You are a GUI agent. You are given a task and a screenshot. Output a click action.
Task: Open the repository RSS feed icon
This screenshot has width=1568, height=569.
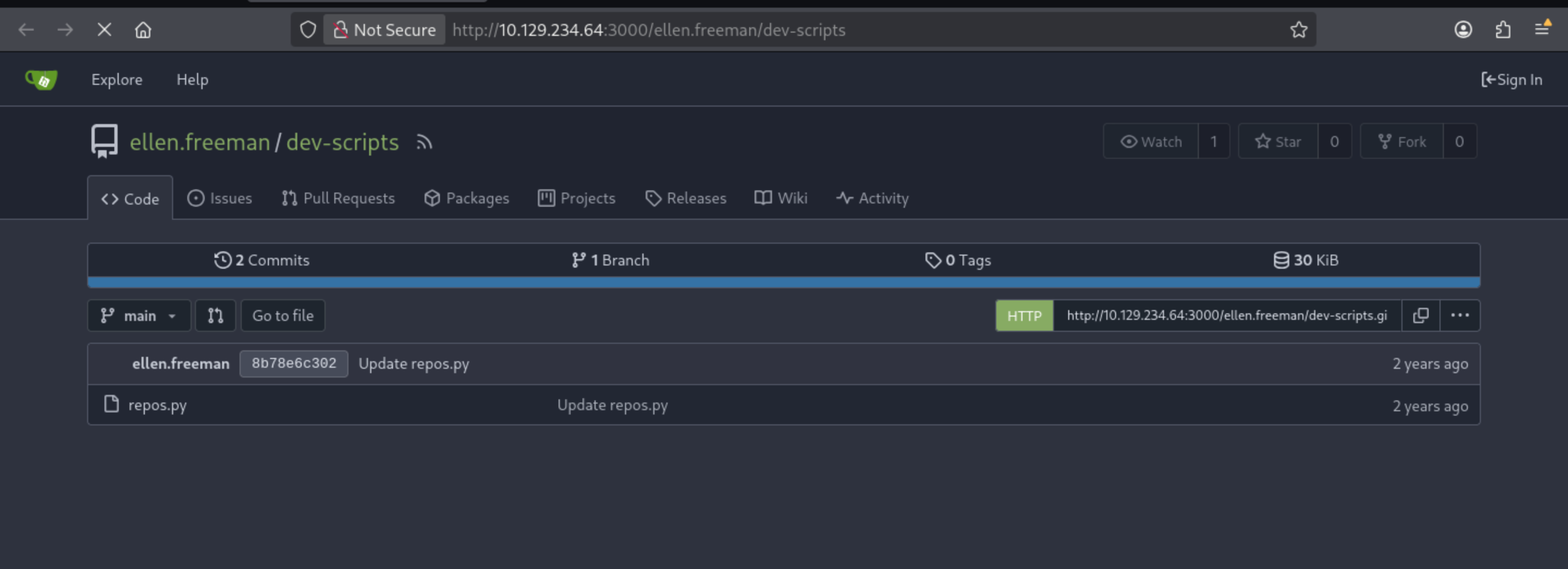[424, 143]
